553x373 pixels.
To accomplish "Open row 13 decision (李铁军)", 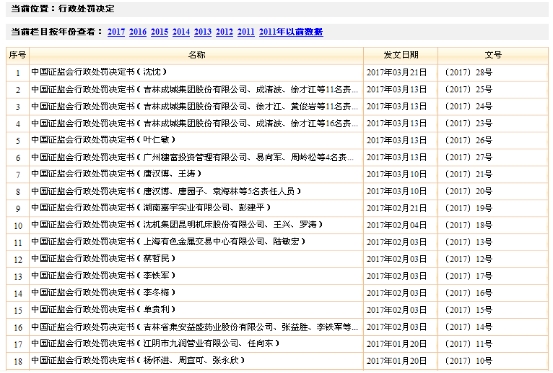I will point(103,275).
